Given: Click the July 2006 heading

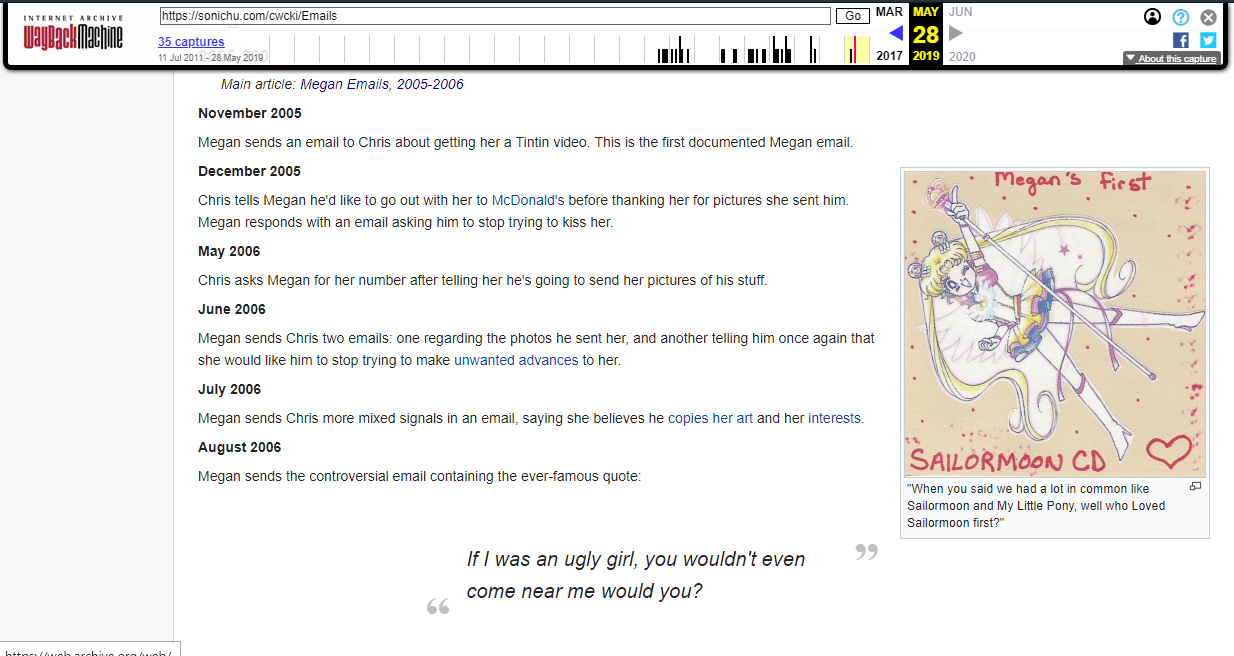Looking at the screenshot, I should [229, 389].
